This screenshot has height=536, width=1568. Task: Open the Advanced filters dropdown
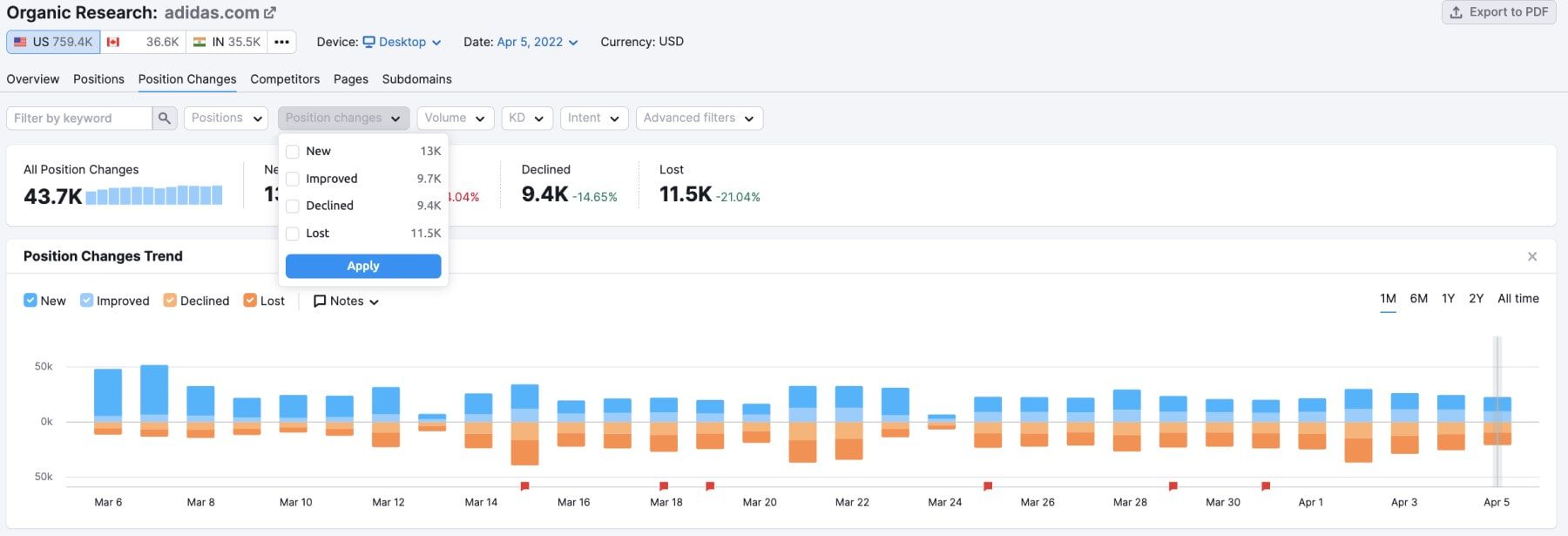[x=699, y=119]
